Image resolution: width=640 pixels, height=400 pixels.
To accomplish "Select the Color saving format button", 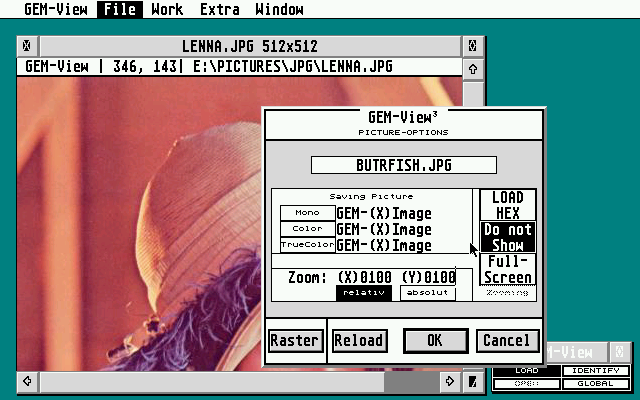I will [x=307, y=229].
